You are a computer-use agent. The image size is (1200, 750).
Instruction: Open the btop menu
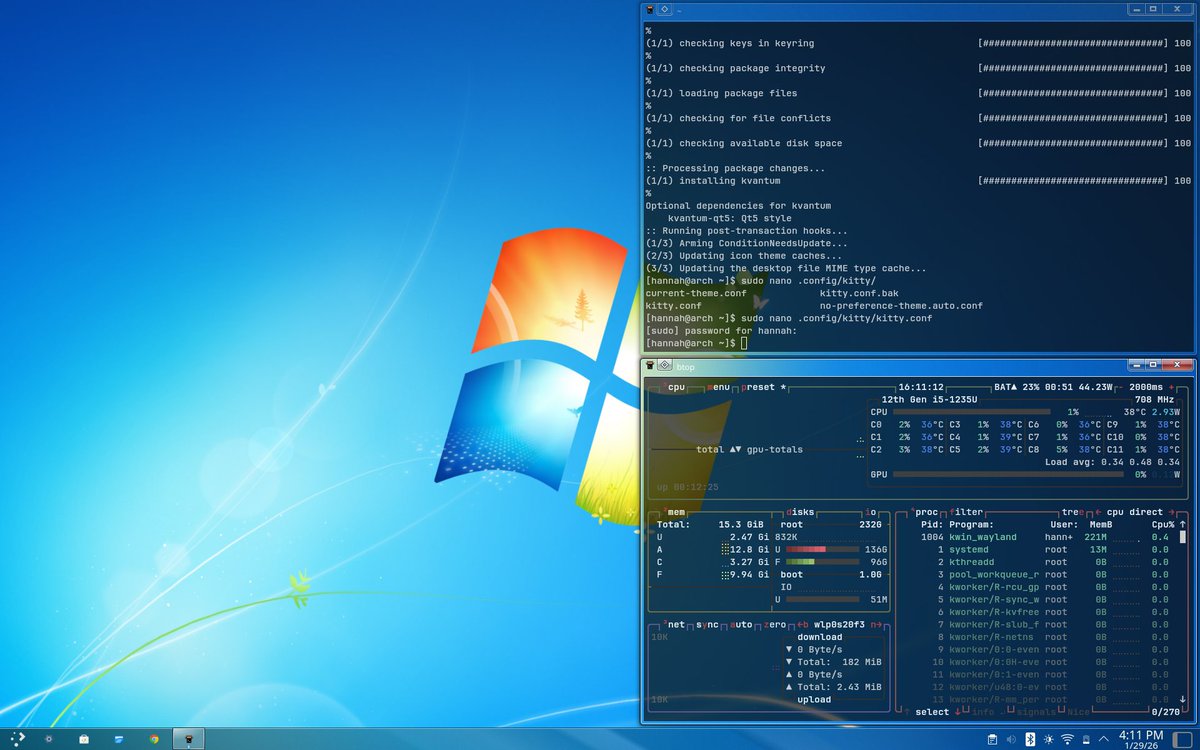719,387
